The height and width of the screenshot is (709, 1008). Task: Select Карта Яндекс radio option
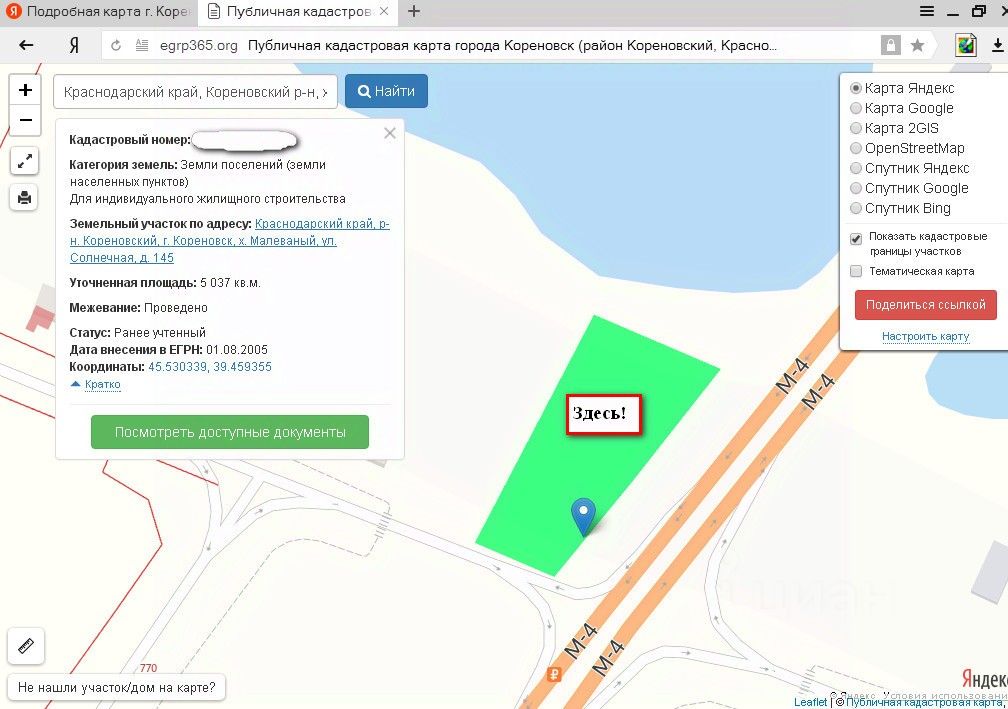tap(856, 88)
